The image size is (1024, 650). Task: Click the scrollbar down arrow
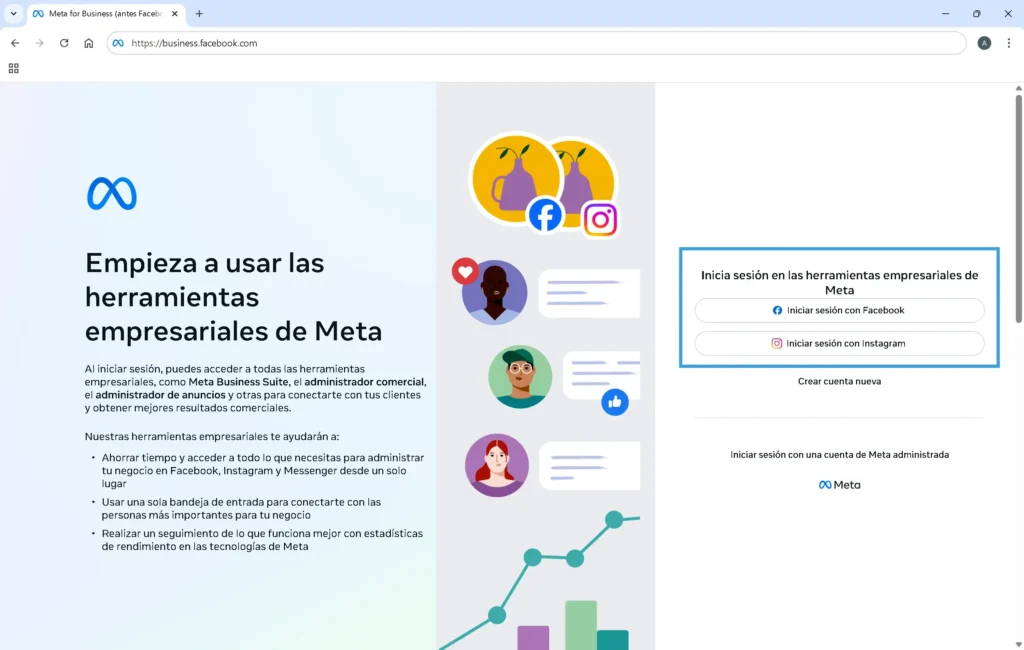(1019, 645)
